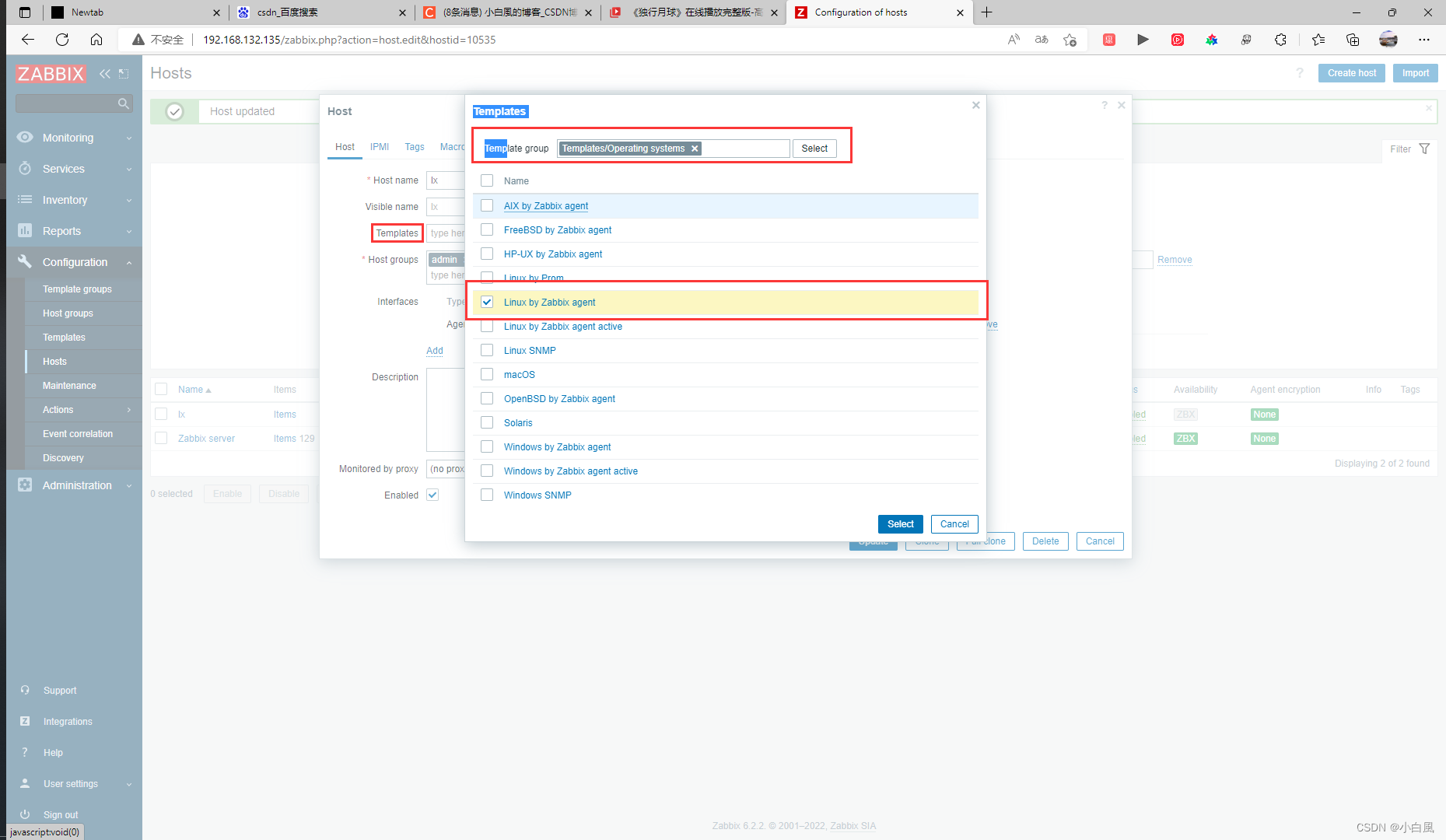Click the Administration gear icon
This screenshot has width=1446, height=840.
pyautogui.click(x=25, y=485)
